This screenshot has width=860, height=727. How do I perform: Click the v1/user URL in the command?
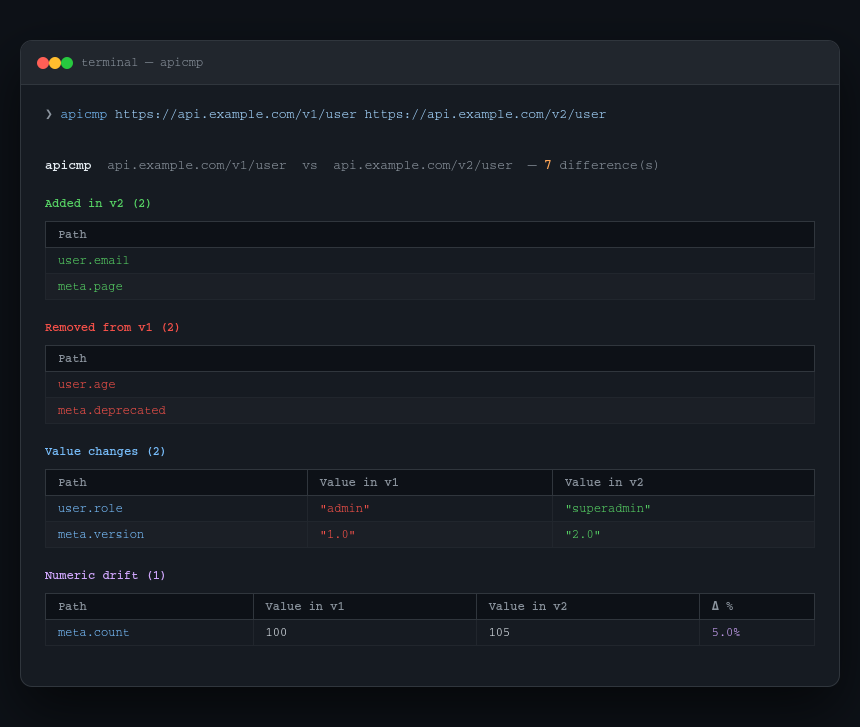click(235, 114)
